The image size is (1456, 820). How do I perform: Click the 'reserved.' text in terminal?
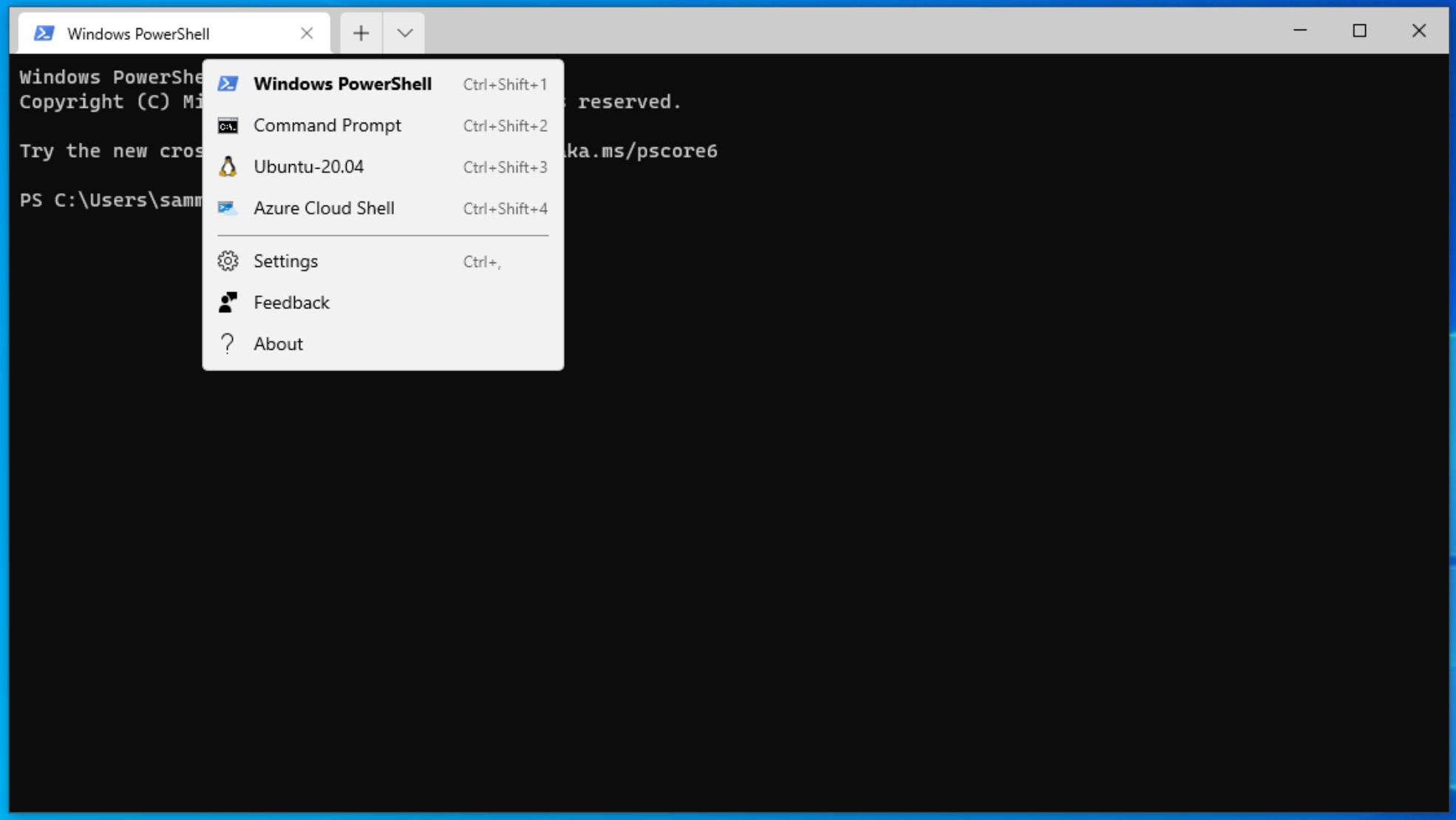pyautogui.click(x=629, y=102)
